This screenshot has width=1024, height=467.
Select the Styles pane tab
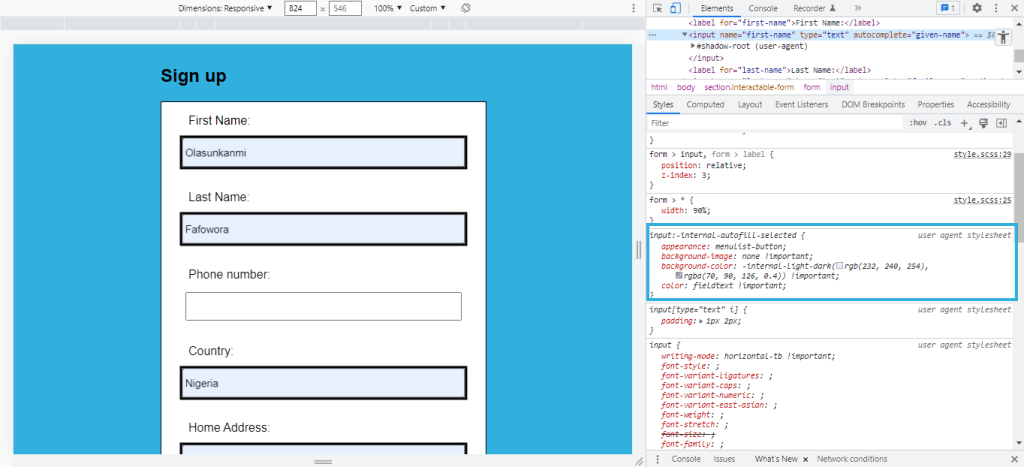click(663, 105)
